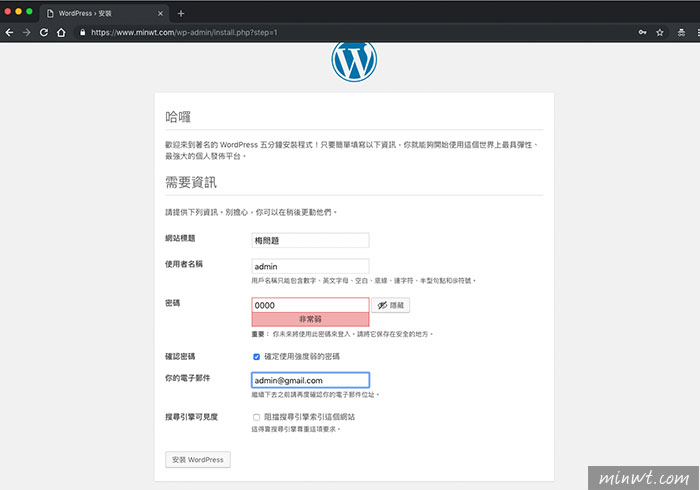Reload the WordPress install page
Screen dimensions: 700x490
pos(44,33)
